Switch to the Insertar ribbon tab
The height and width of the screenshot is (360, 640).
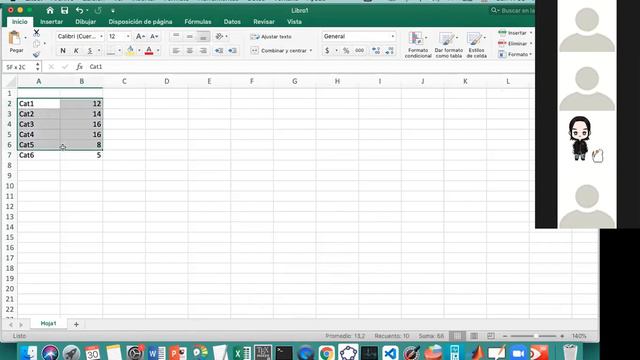click(x=51, y=22)
